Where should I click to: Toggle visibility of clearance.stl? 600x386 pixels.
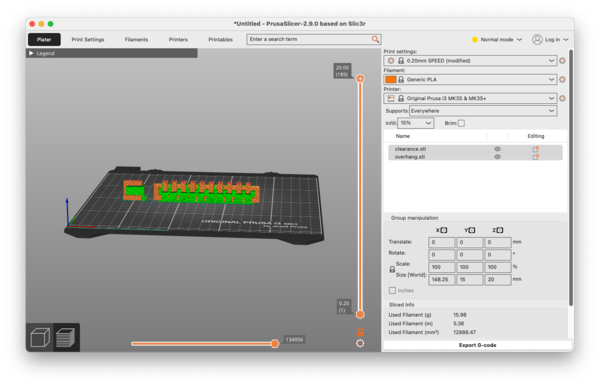[497, 149]
